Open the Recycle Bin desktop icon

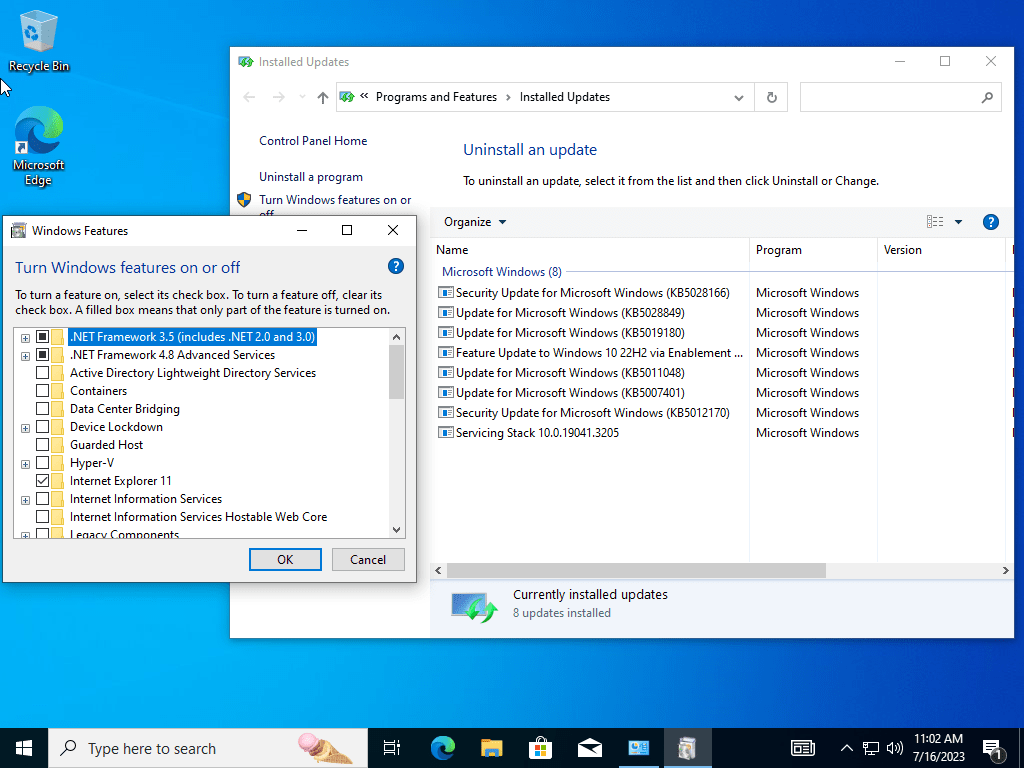39,41
